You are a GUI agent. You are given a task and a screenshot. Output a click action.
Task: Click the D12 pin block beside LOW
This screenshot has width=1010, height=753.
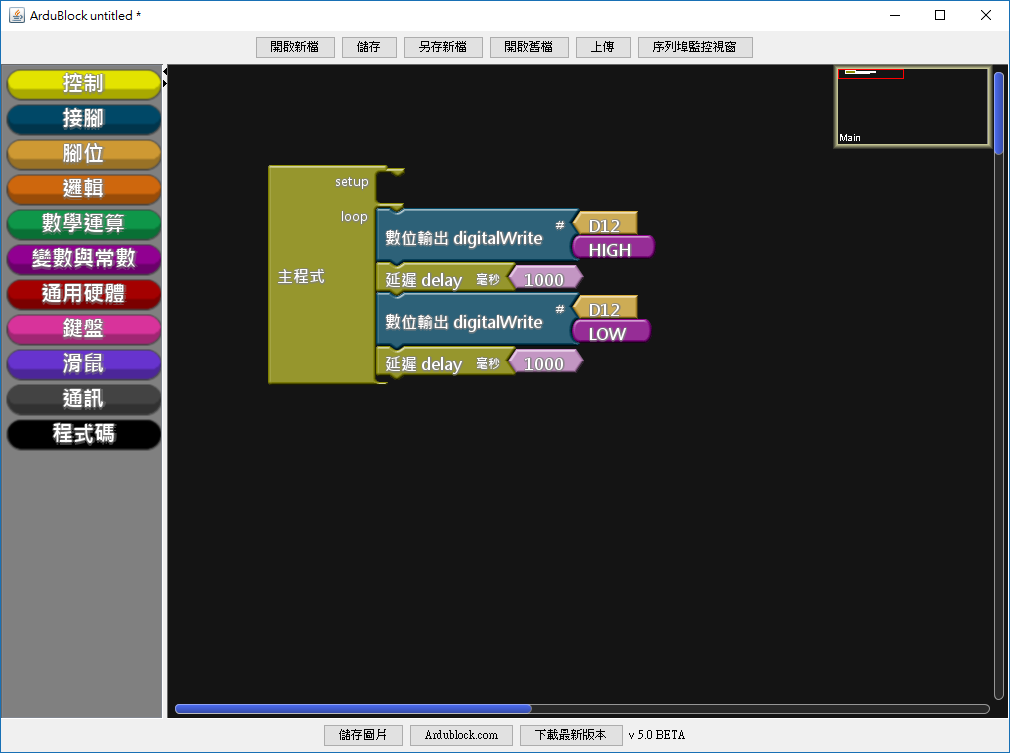[605, 309]
